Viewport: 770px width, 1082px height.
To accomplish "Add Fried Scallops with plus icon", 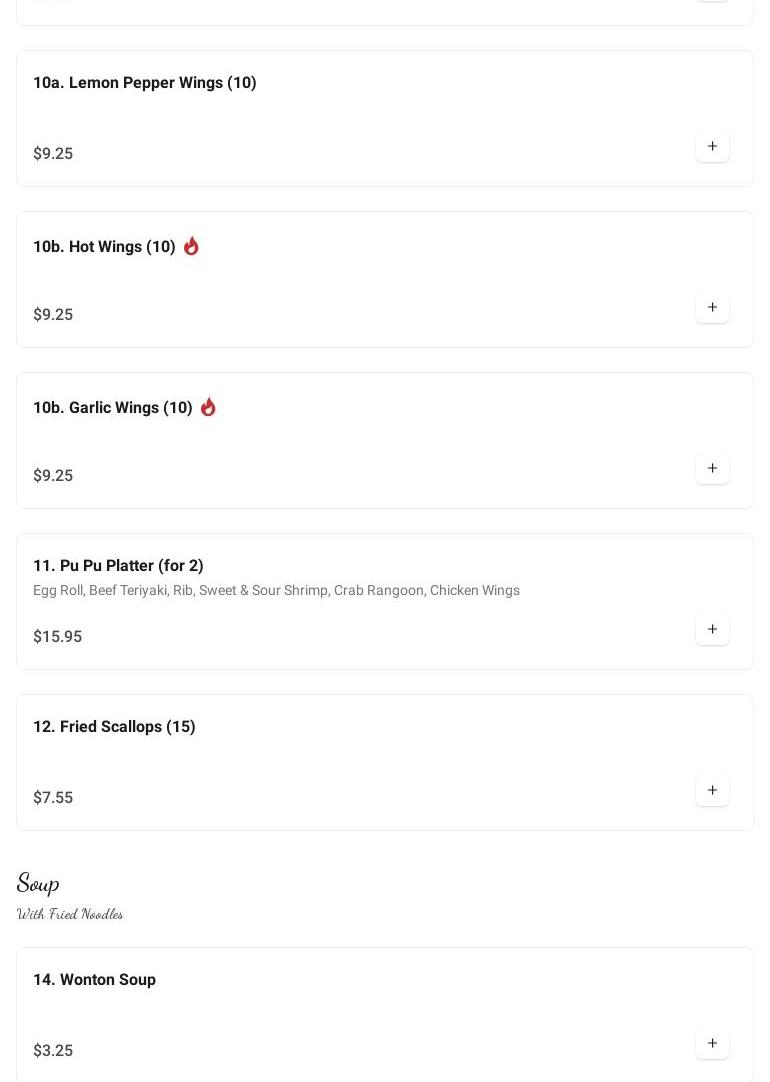I will pos(712,791).
